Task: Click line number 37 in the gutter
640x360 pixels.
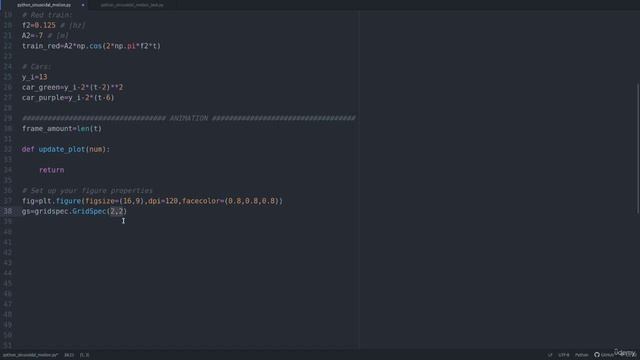Action: [x=8, y=201]
